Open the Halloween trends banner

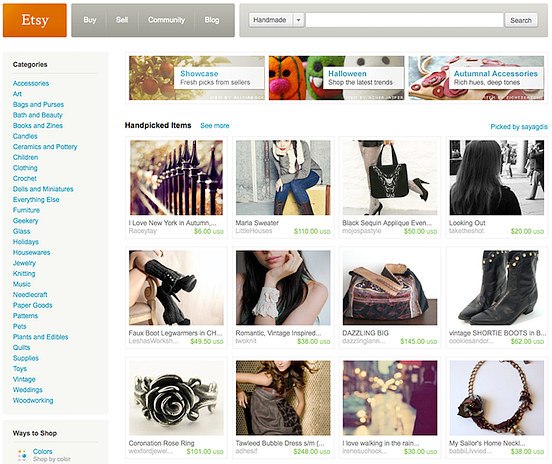[x=336, y=78]
